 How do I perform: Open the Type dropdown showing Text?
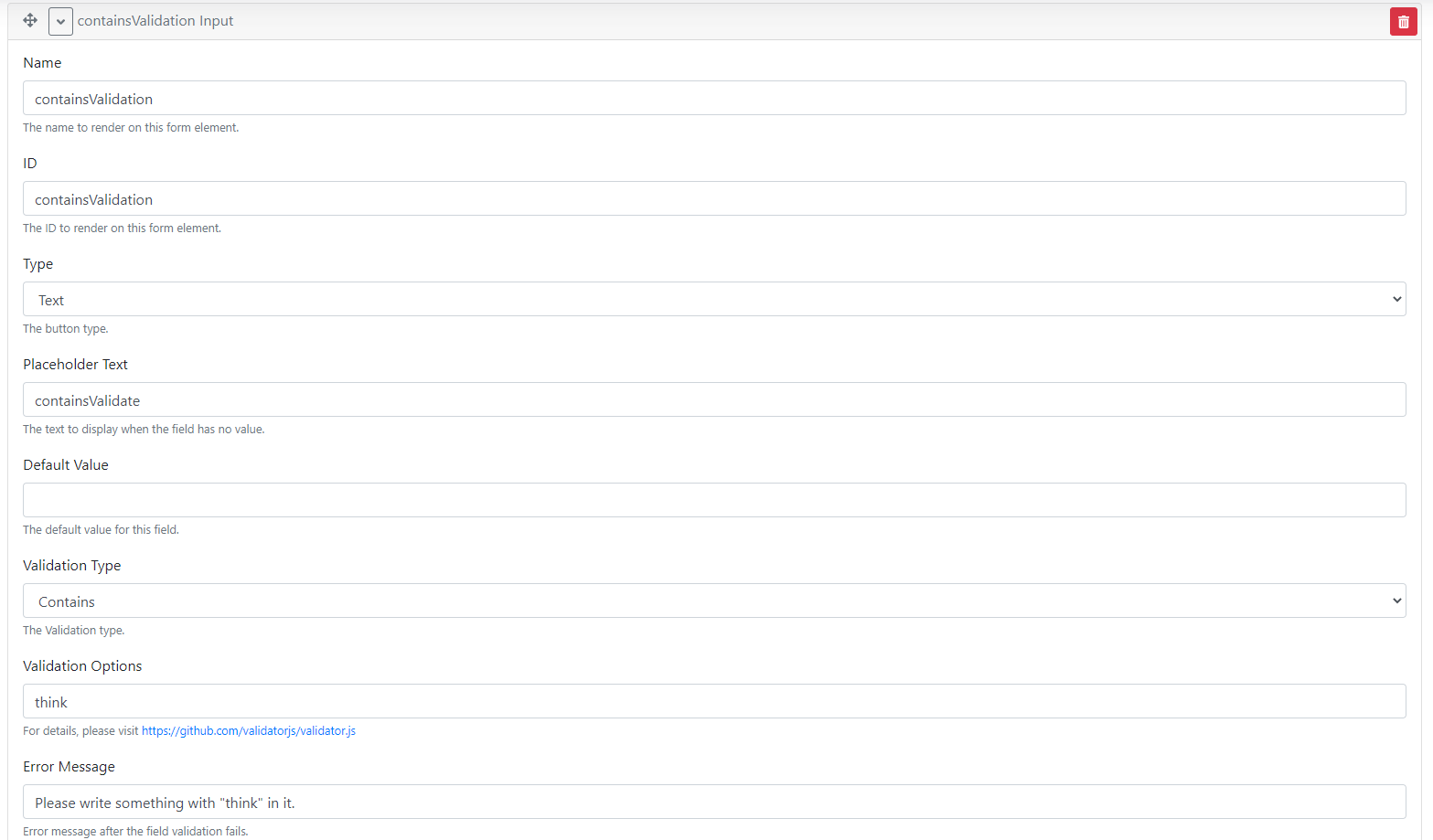click(714, 299)
